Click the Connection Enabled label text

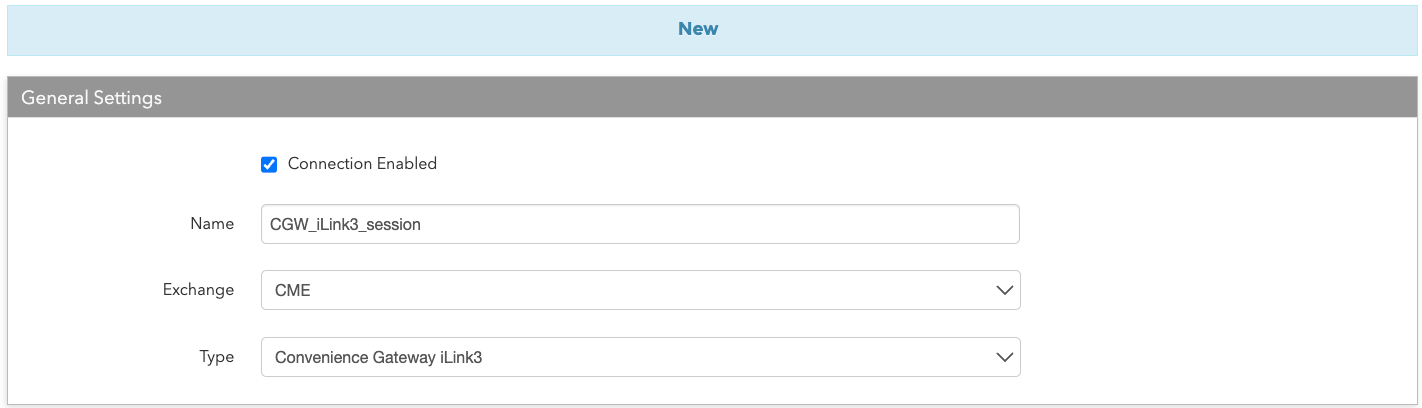[x=362, y=163]
